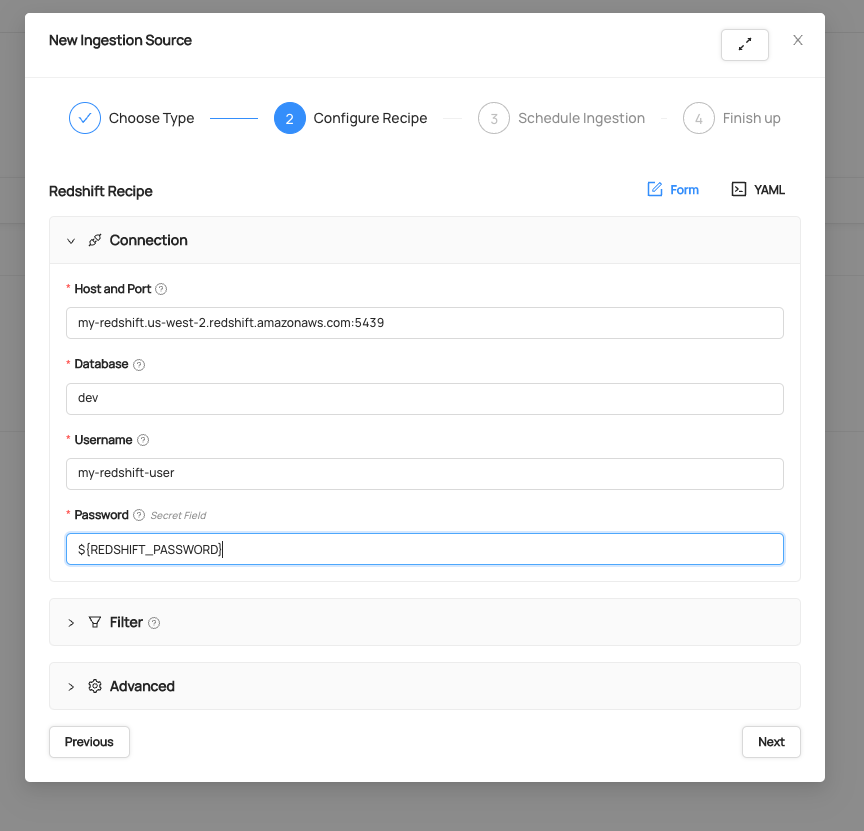Screen dimensions: 864x831
Task: Focus the Host and Port input field
Action: click(x=425, y=323)
